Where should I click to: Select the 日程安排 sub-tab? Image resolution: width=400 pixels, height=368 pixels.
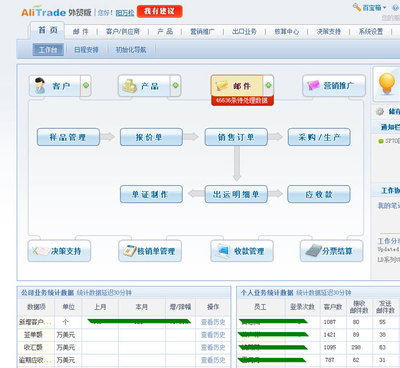click(86, 50)
